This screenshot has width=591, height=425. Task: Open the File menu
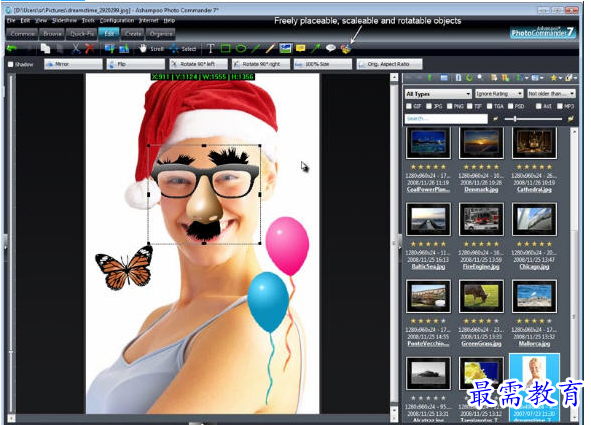(x=11, y=21)
